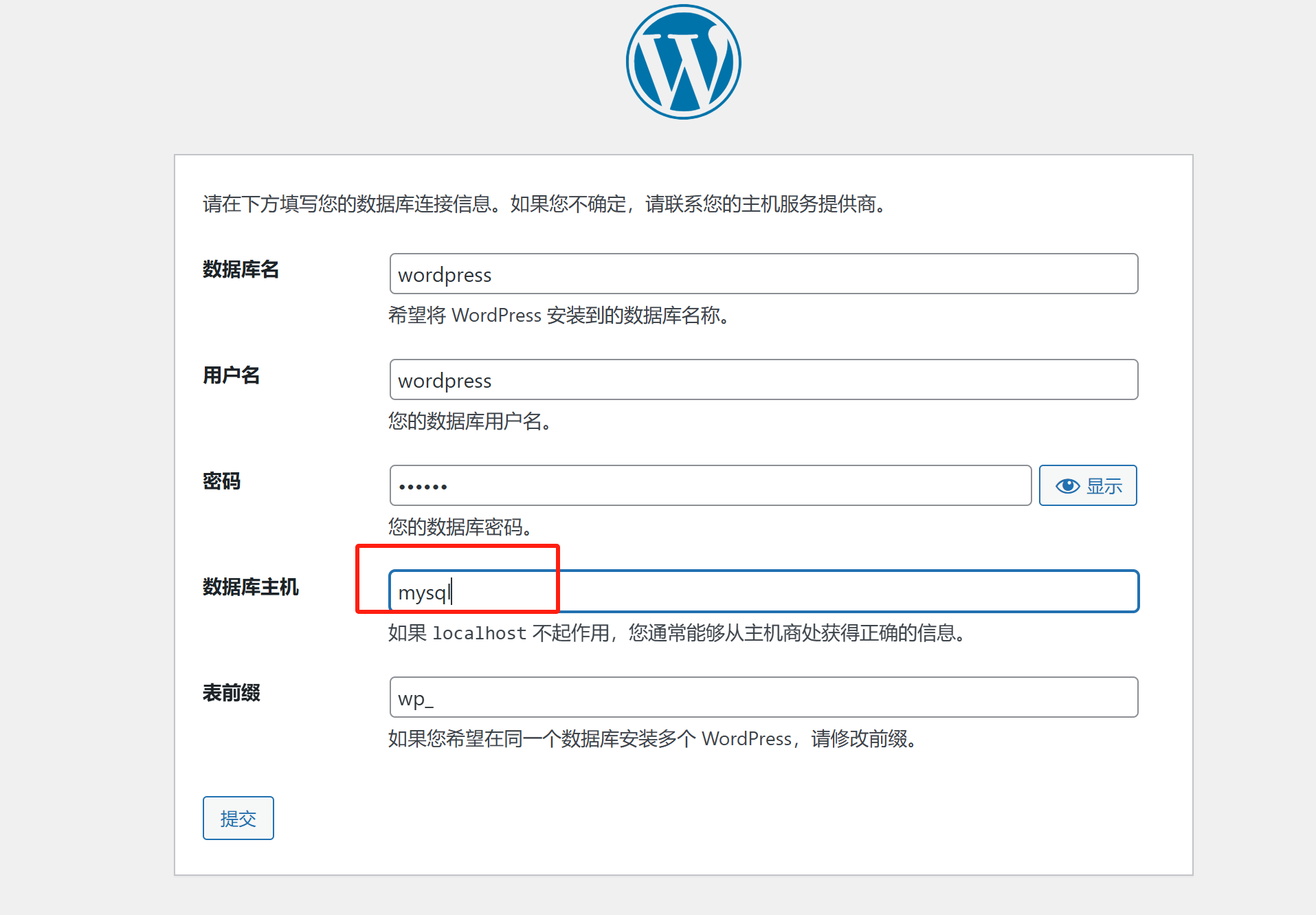Click the 密码 label
This screenshot has height=915, width=1316.
point(221,481)
